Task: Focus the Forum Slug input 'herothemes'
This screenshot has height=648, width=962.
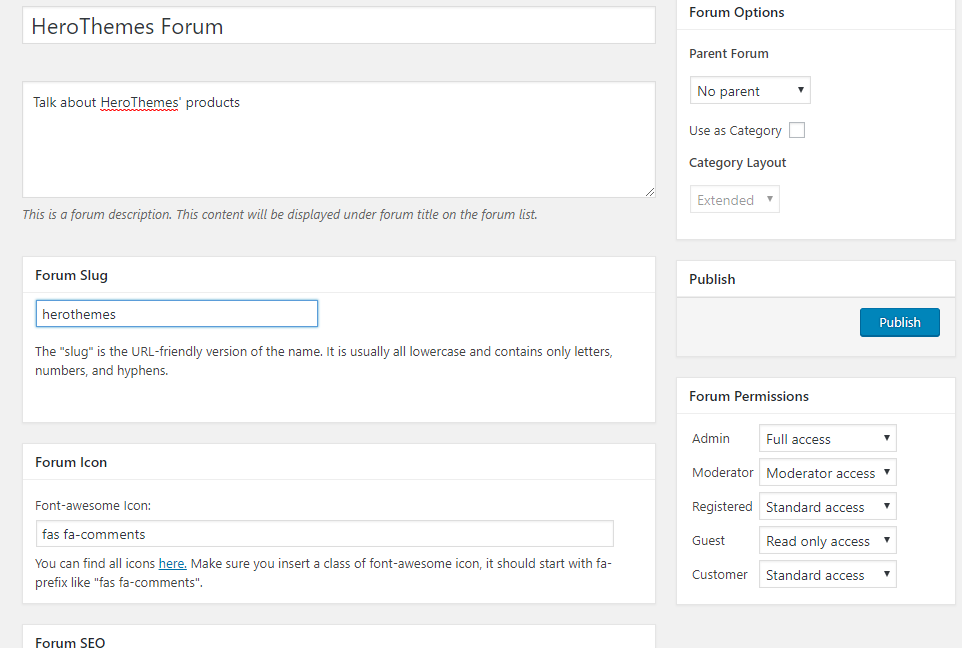Action: click(x=177, y=314)
